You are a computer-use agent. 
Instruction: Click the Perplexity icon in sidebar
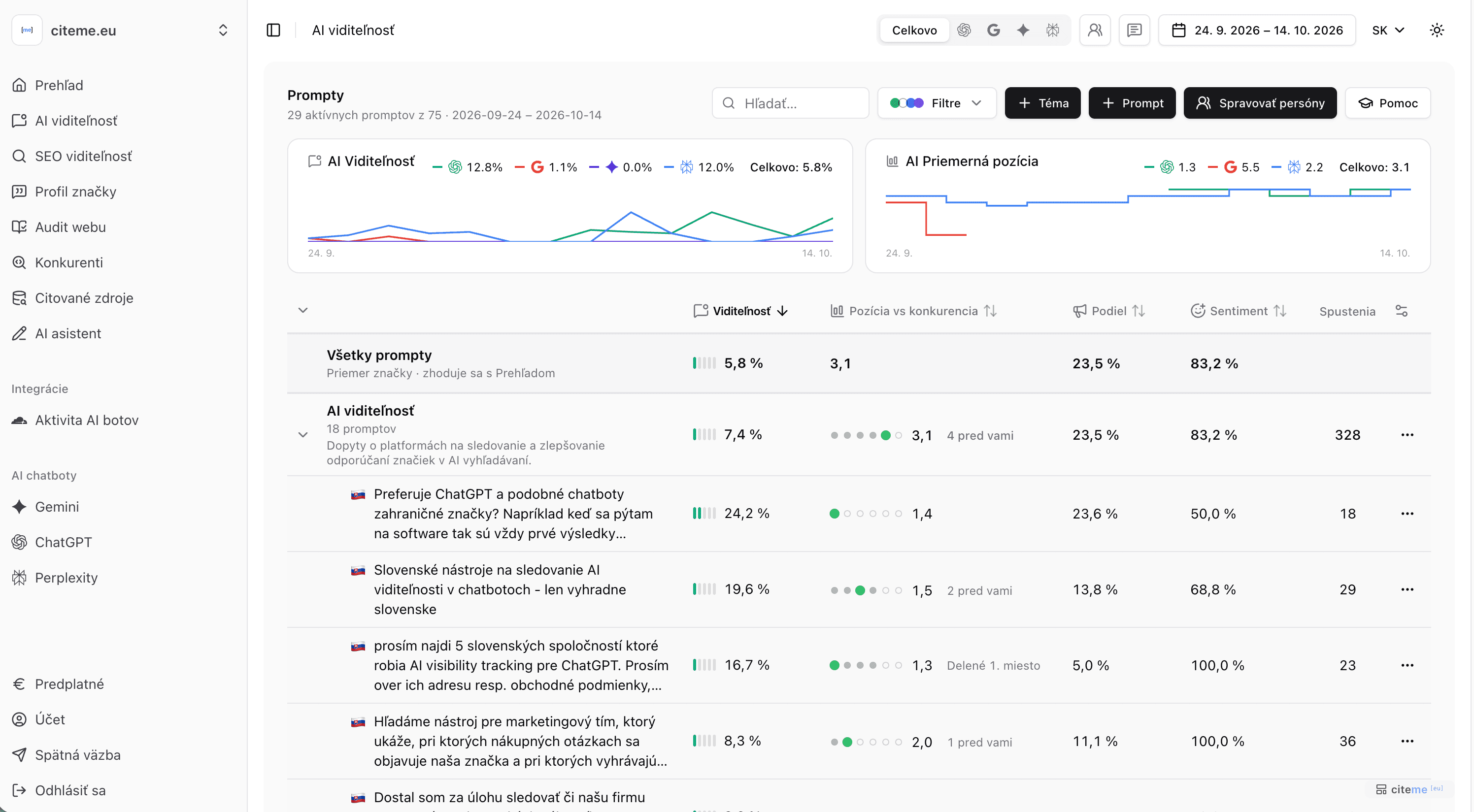click(x=19, y=578)
